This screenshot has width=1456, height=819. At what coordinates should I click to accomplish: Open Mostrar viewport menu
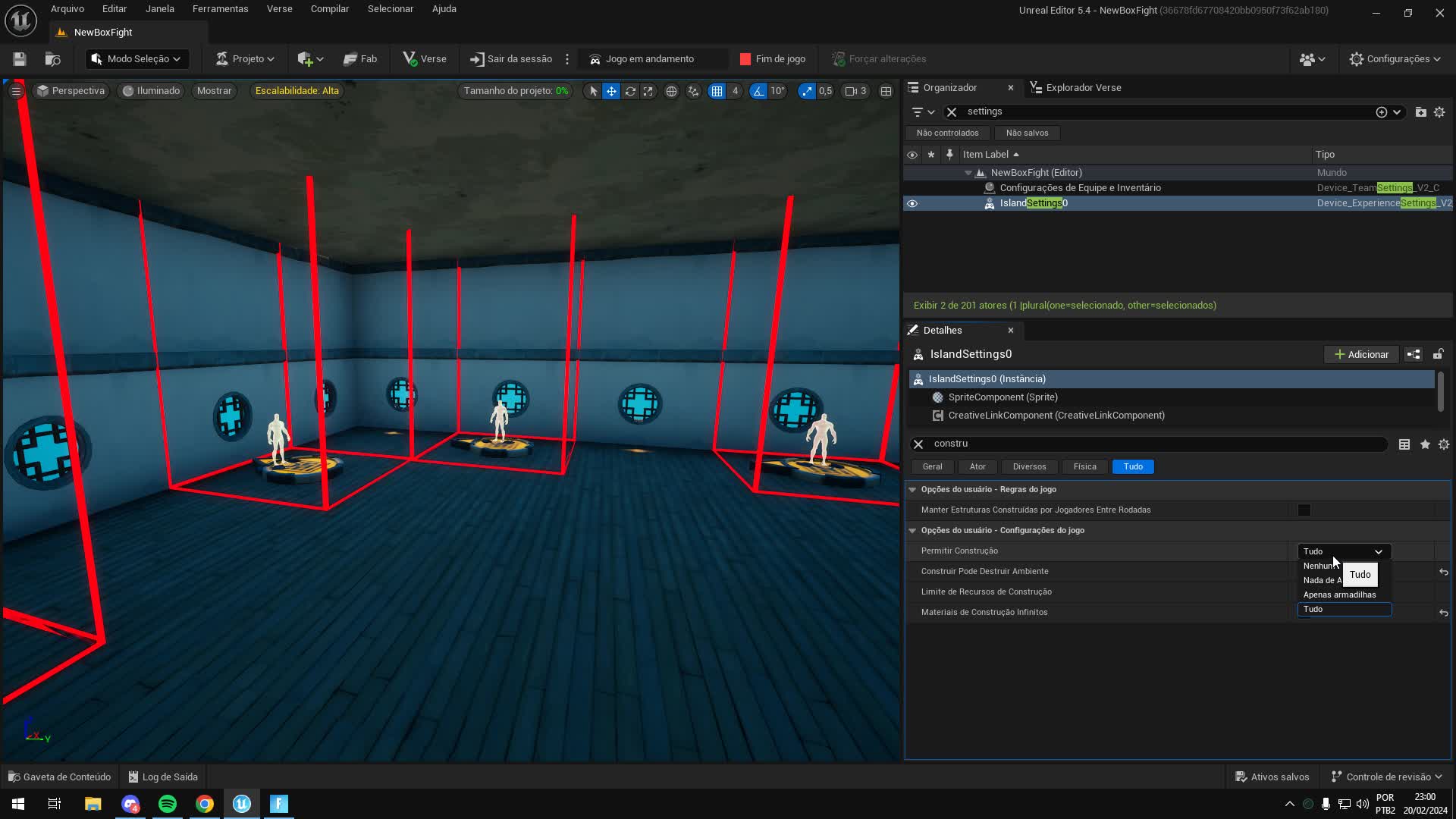[x=214, y=91]
